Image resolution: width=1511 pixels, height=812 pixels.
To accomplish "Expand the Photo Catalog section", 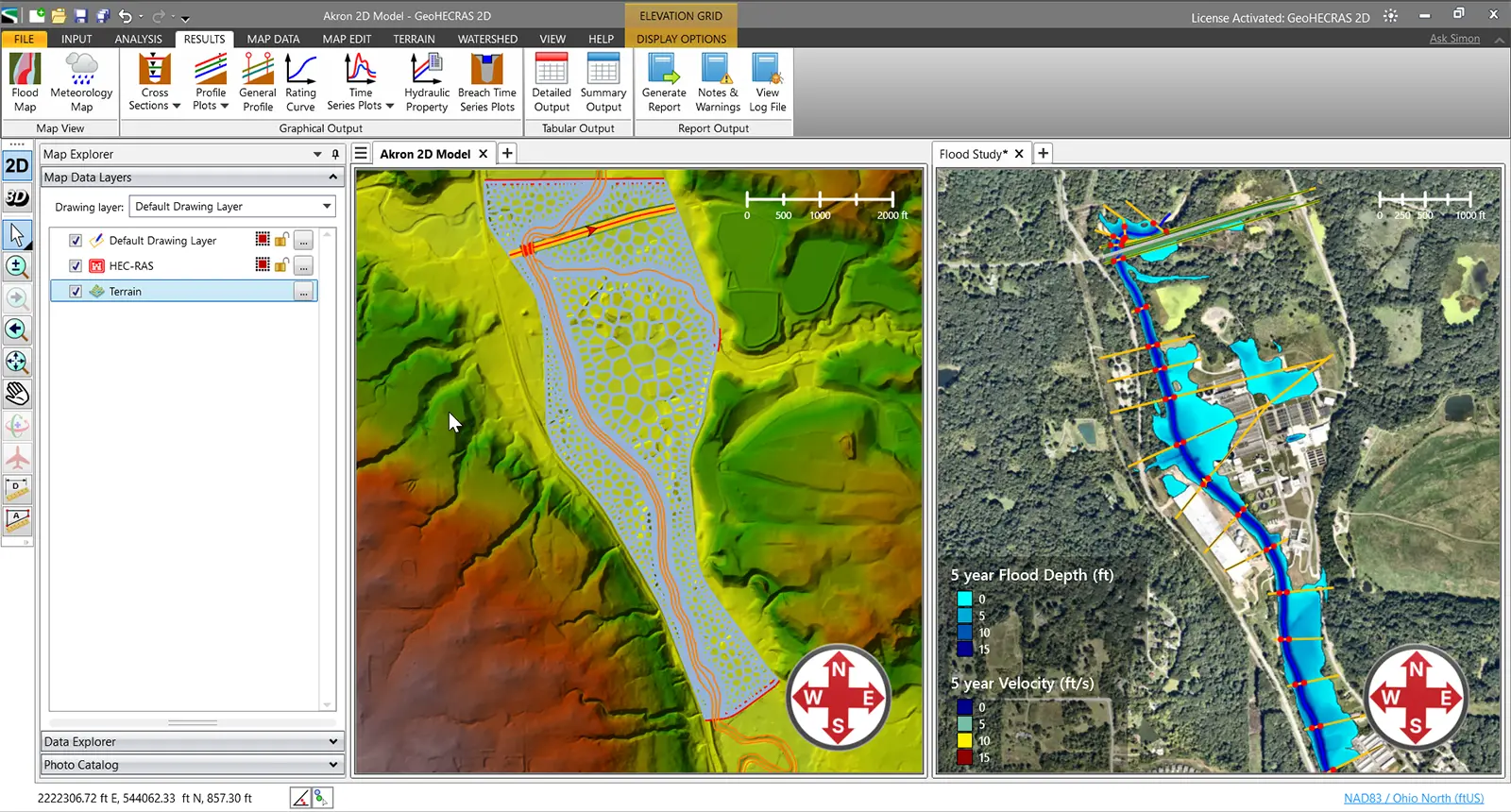I will point(332,765).
